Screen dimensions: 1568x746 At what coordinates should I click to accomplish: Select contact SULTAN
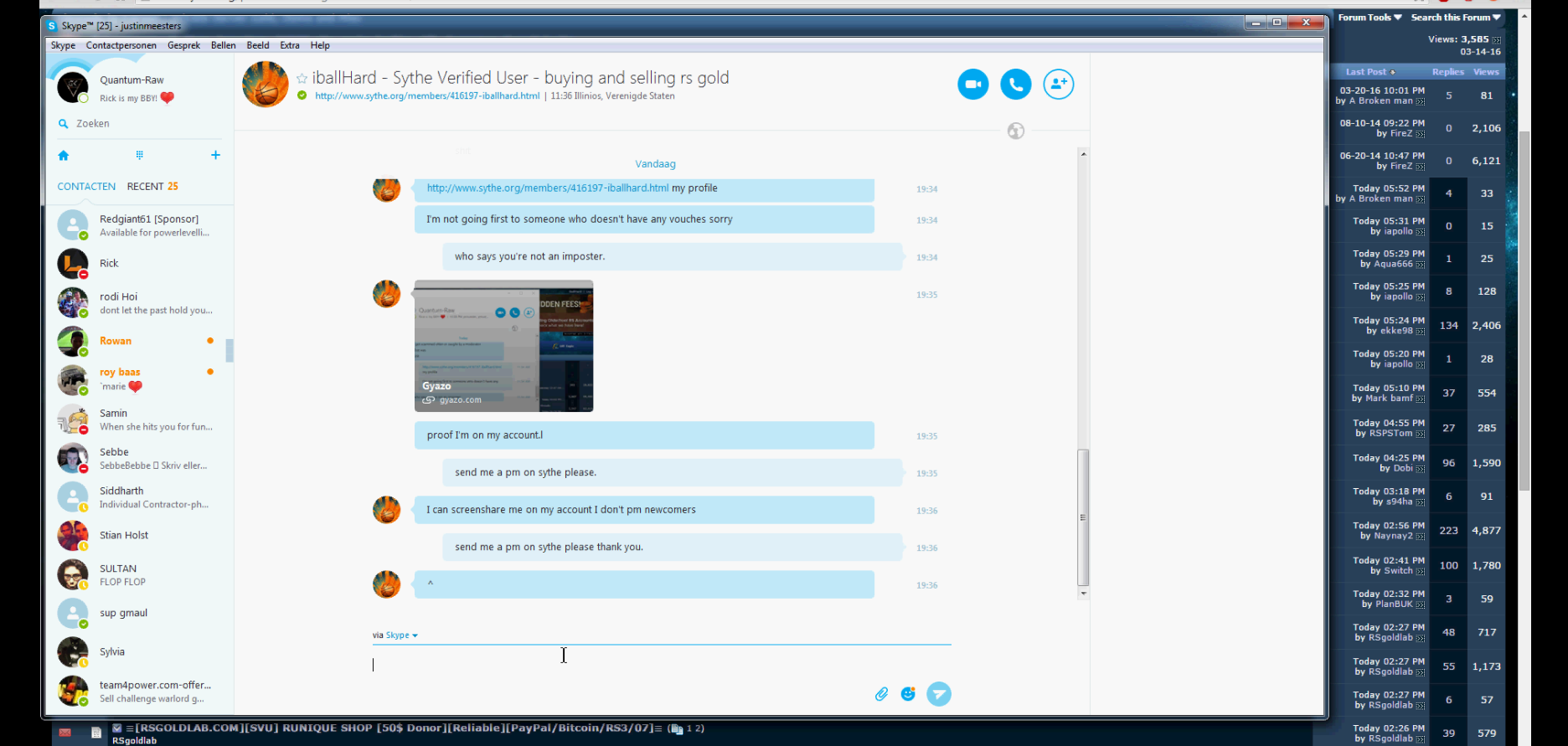139,574
